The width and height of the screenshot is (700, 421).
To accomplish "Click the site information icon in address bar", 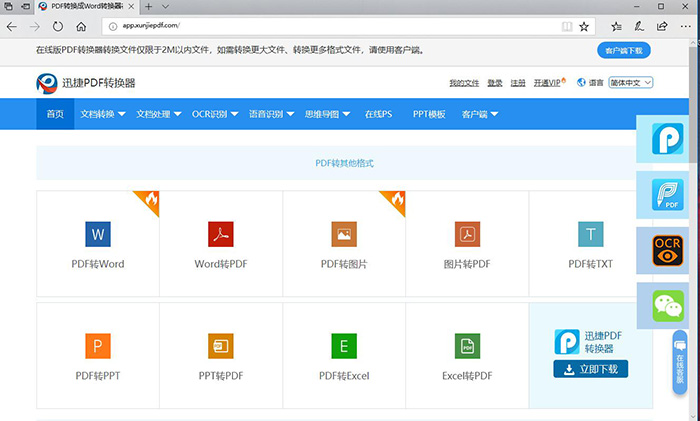I will point(113,27).
